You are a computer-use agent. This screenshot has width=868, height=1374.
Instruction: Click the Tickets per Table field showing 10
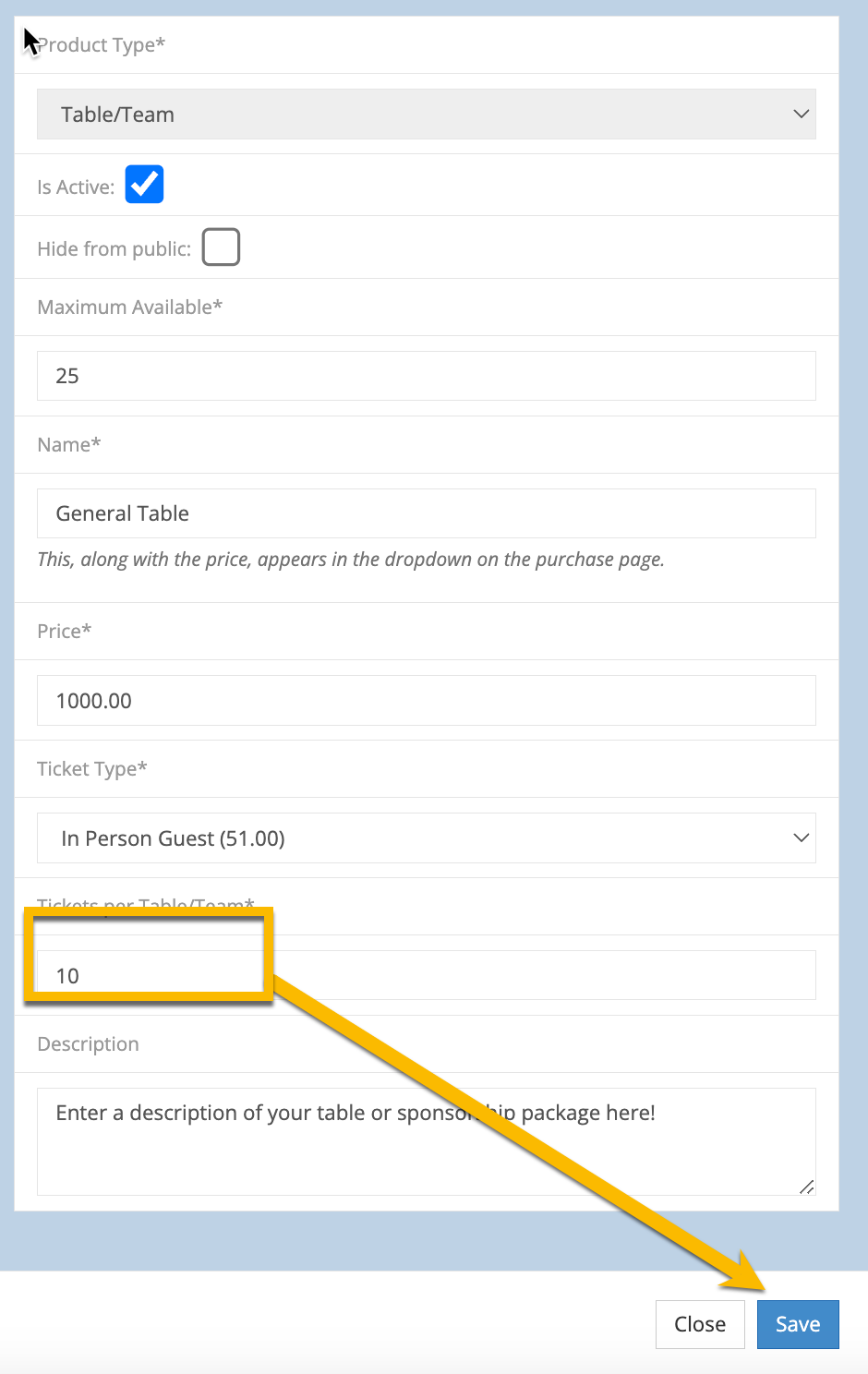(426, 975)
